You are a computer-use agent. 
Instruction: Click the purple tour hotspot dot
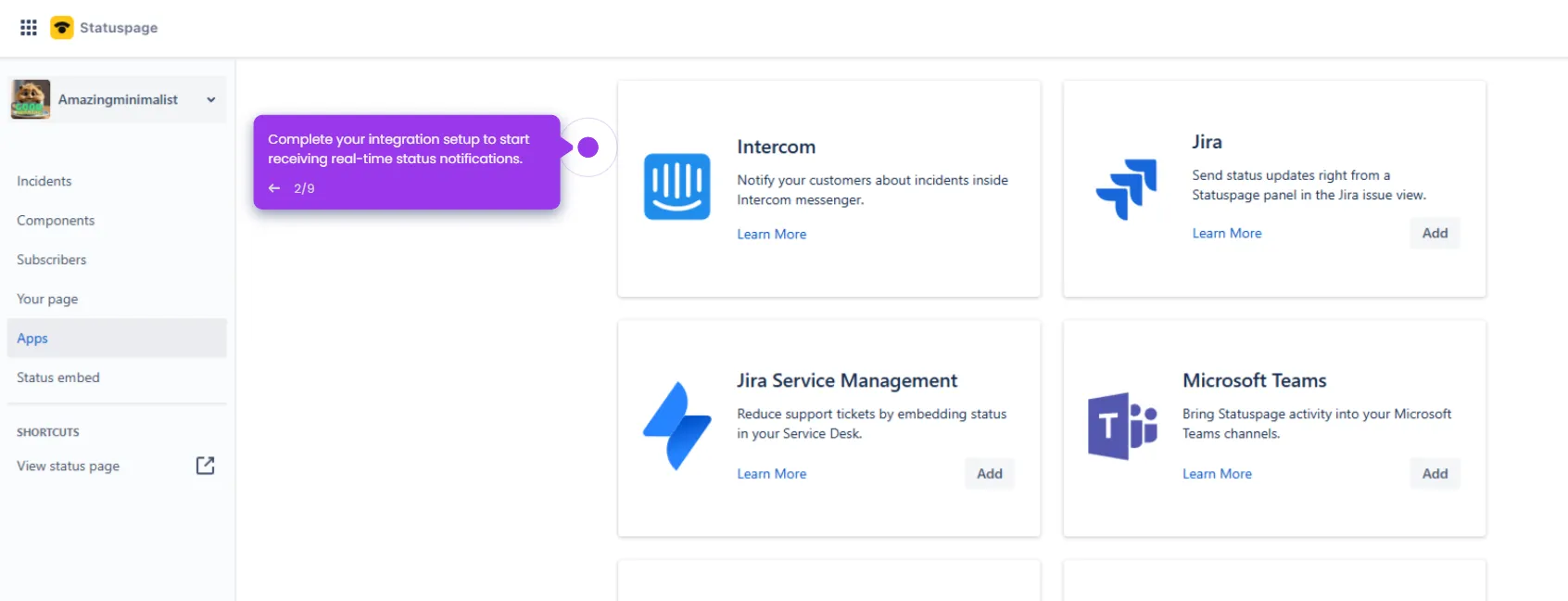tap(588, 147)
